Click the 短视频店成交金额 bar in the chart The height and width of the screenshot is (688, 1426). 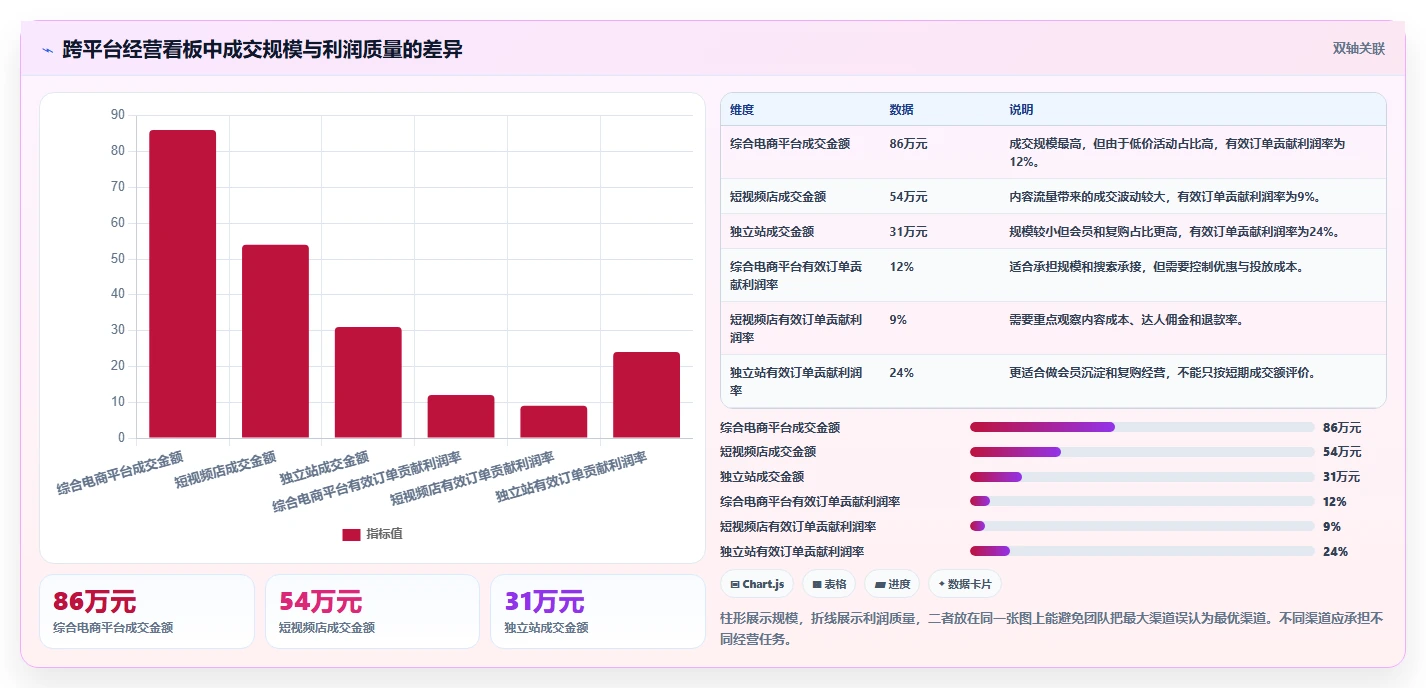(276, 341)
